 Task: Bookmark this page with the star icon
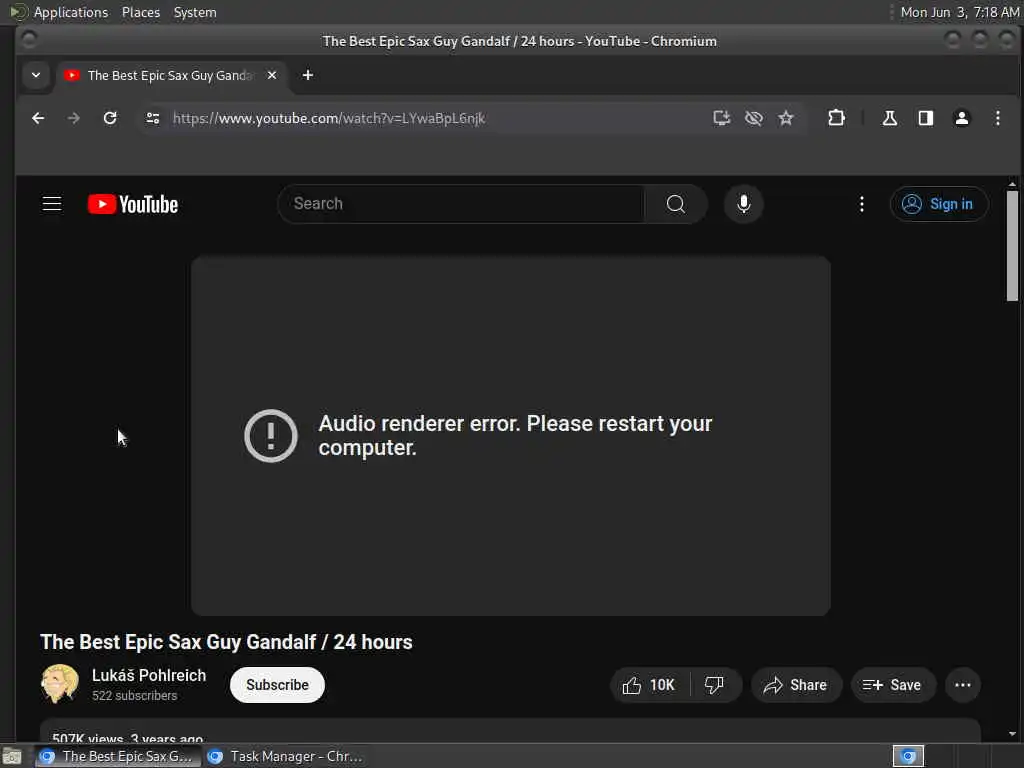(786, 118)
